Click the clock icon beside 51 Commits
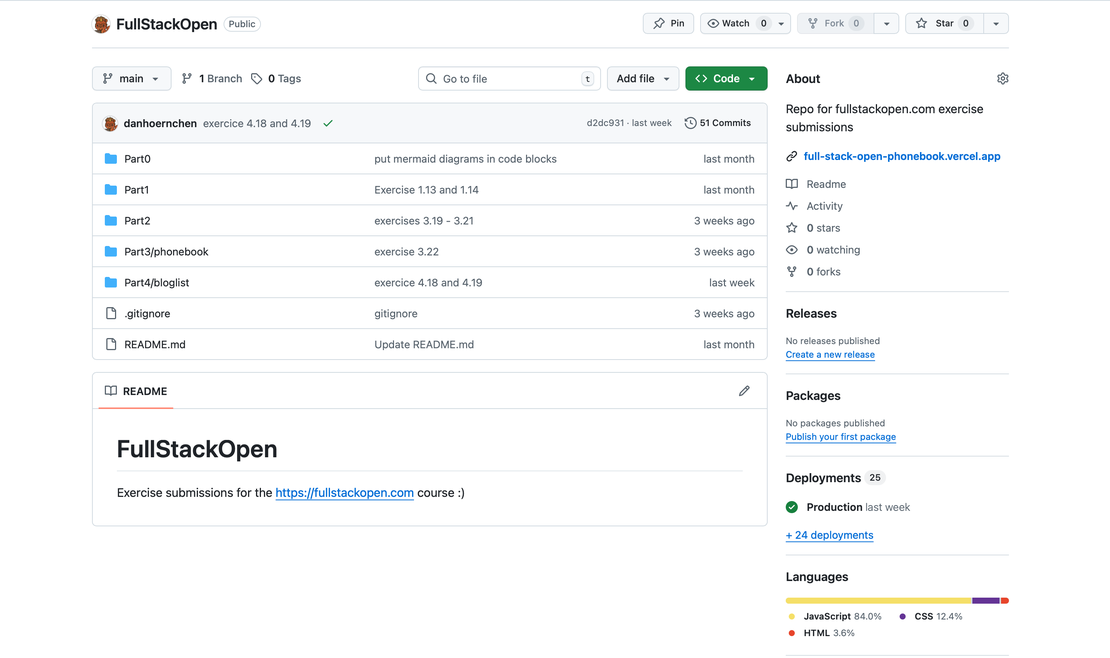Viewport: 1110px width, 658px height. pyautogui.click(x=690, y=122)
